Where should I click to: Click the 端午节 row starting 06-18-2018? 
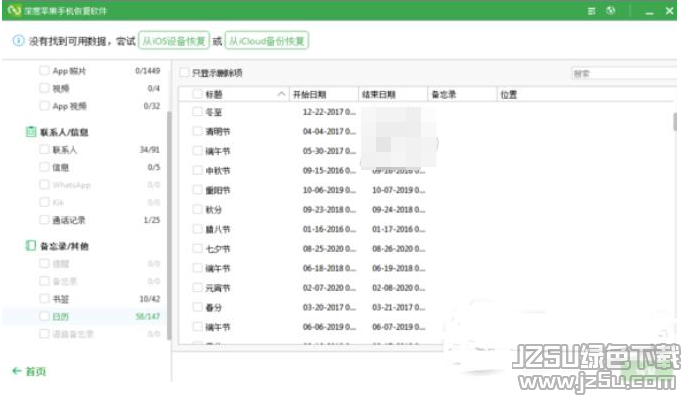[x=426, y=268]
